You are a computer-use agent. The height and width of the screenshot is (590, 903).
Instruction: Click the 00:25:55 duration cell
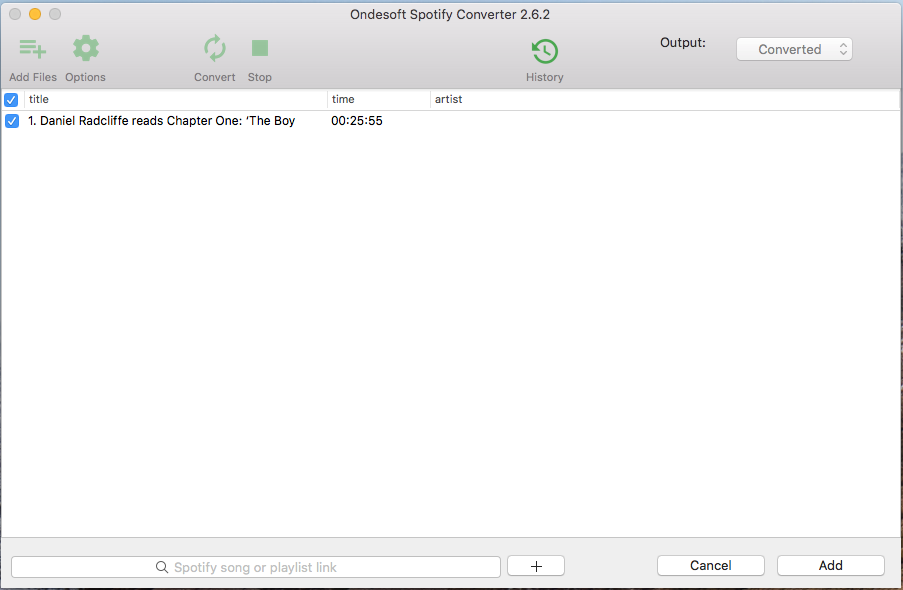tap(356, 121)
